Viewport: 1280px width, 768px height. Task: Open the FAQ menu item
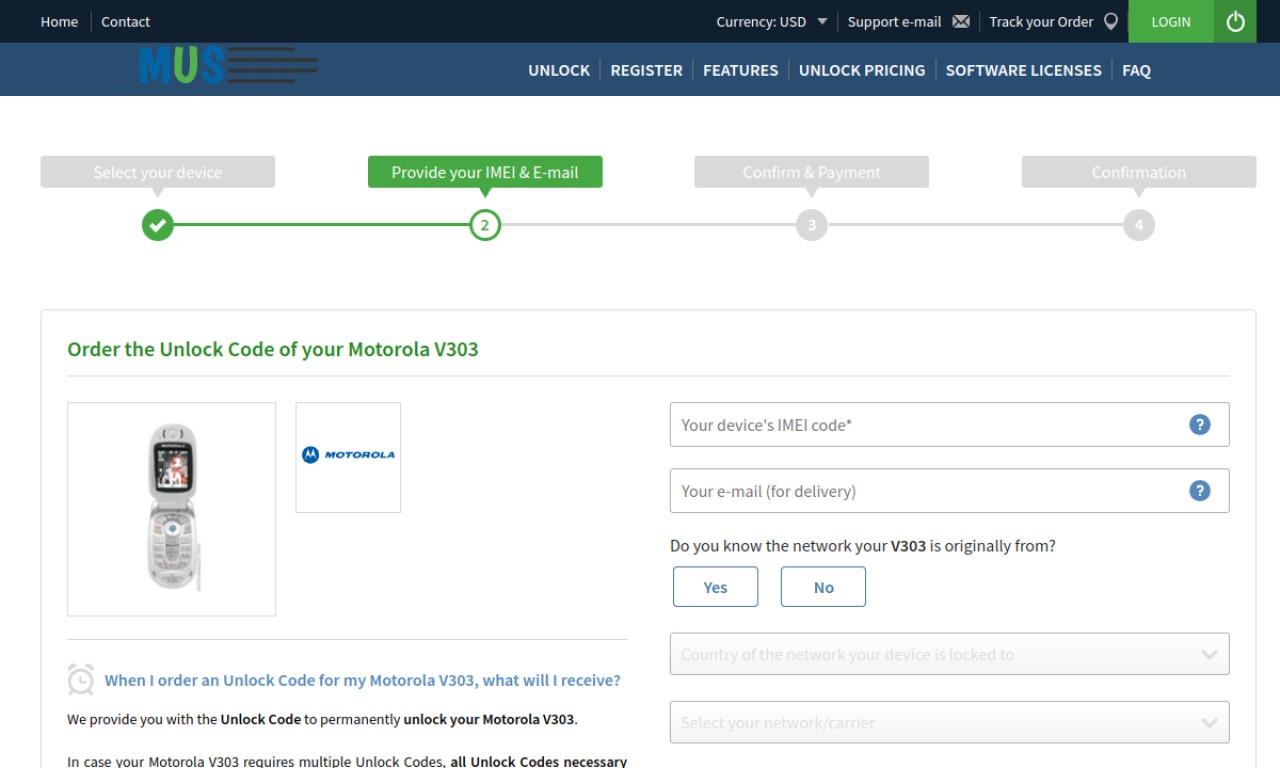[1136, 70]
